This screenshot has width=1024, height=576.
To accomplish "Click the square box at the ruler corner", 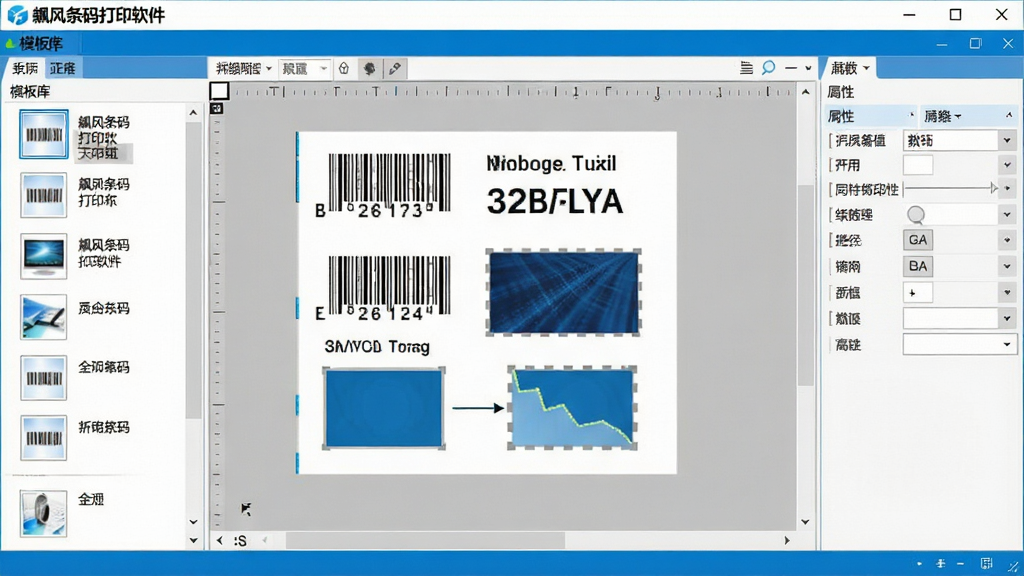I will pos(219,91).
